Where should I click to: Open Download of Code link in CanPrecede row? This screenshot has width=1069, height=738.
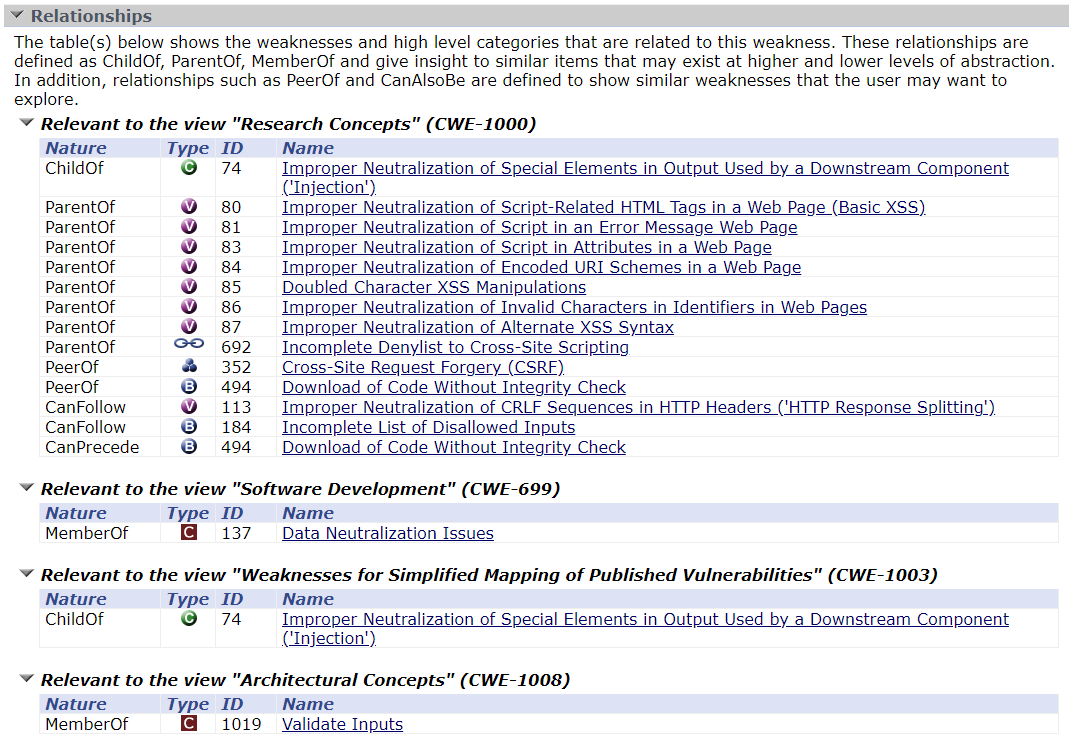pyautogui.click(x=454, y=447)
